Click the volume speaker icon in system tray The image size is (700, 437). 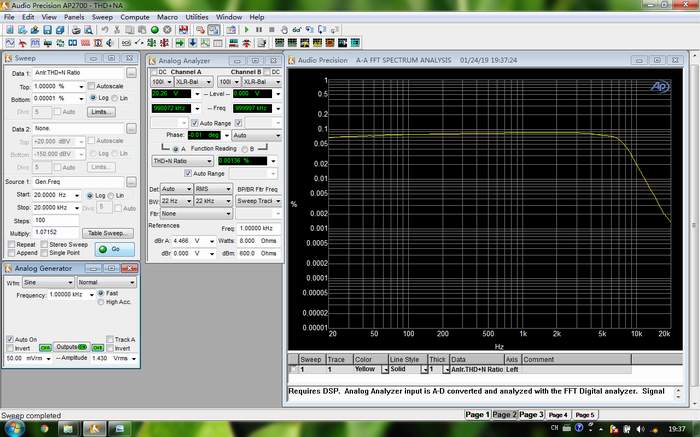tap(640, 429)
